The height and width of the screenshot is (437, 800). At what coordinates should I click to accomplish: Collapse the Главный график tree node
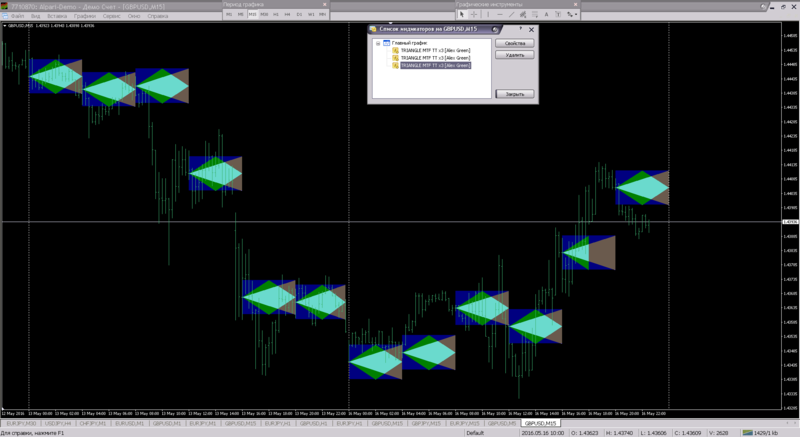(378, 44)
